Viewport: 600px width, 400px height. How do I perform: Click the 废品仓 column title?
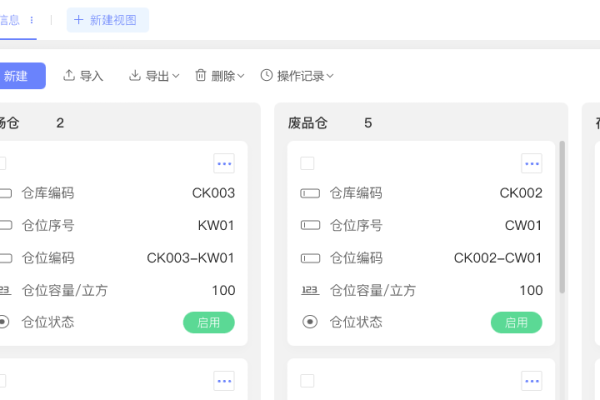(308, 123)
